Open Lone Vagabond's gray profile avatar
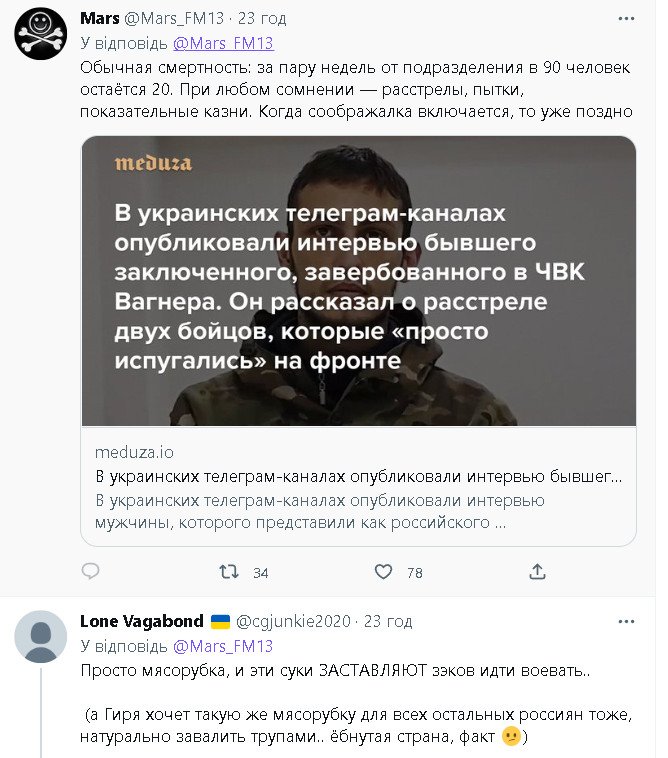Screen dimensions: 668x758 [x=41, y=636]
